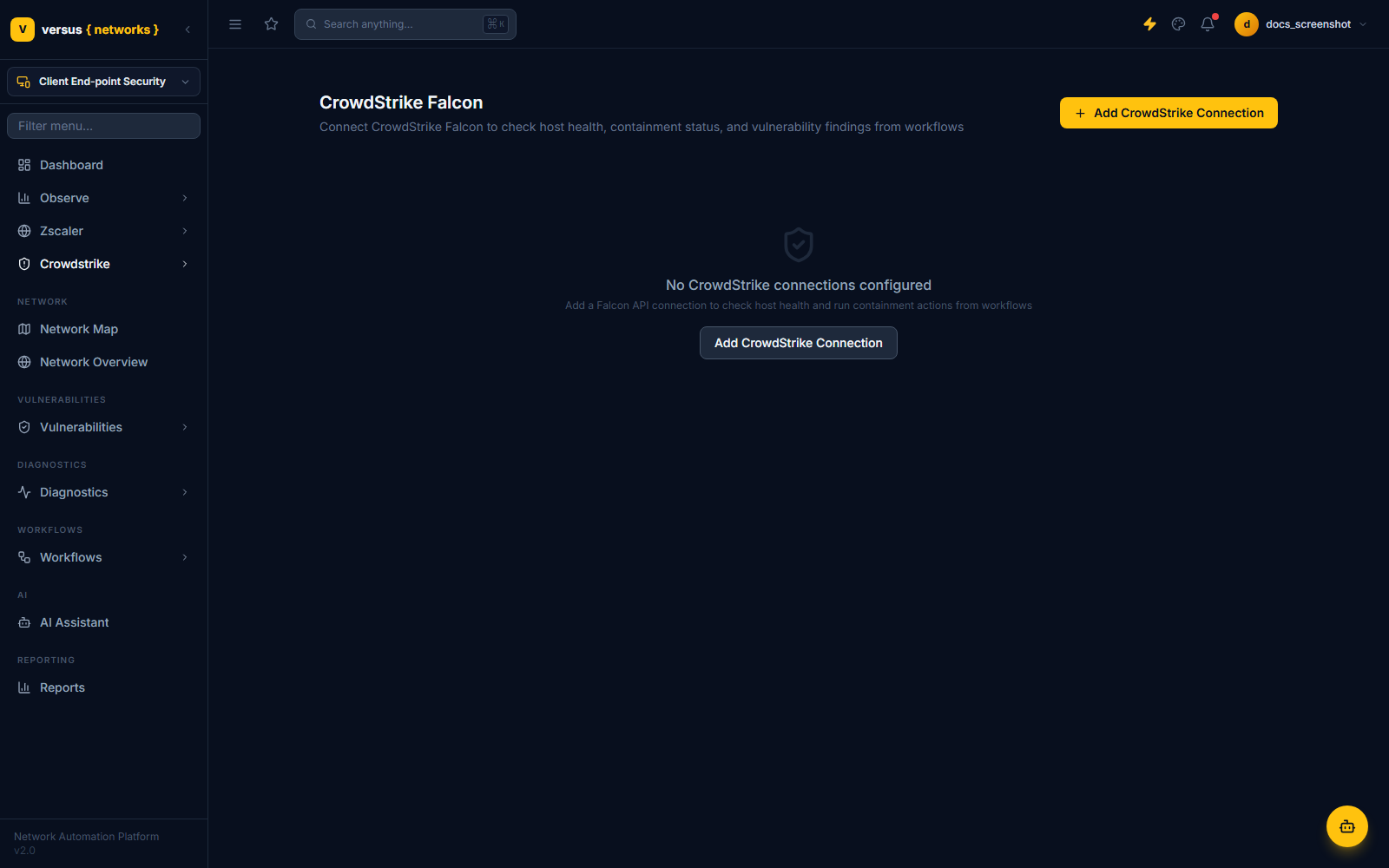
Task: Toggle the hamburger menu icon
Action: click(235, 24)
